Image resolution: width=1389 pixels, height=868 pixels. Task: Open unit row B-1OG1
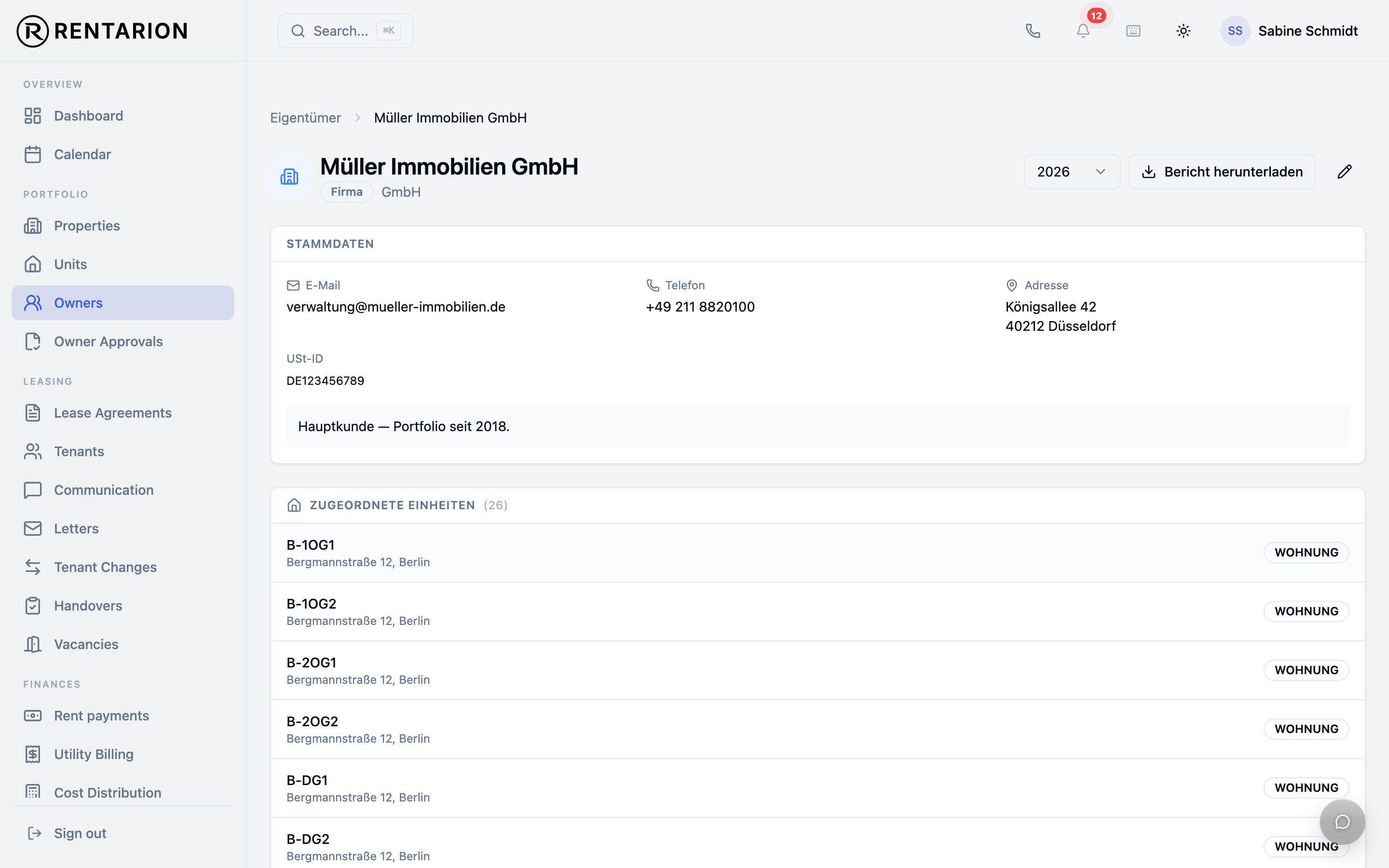pyautogui.click(x=817, y=553)
